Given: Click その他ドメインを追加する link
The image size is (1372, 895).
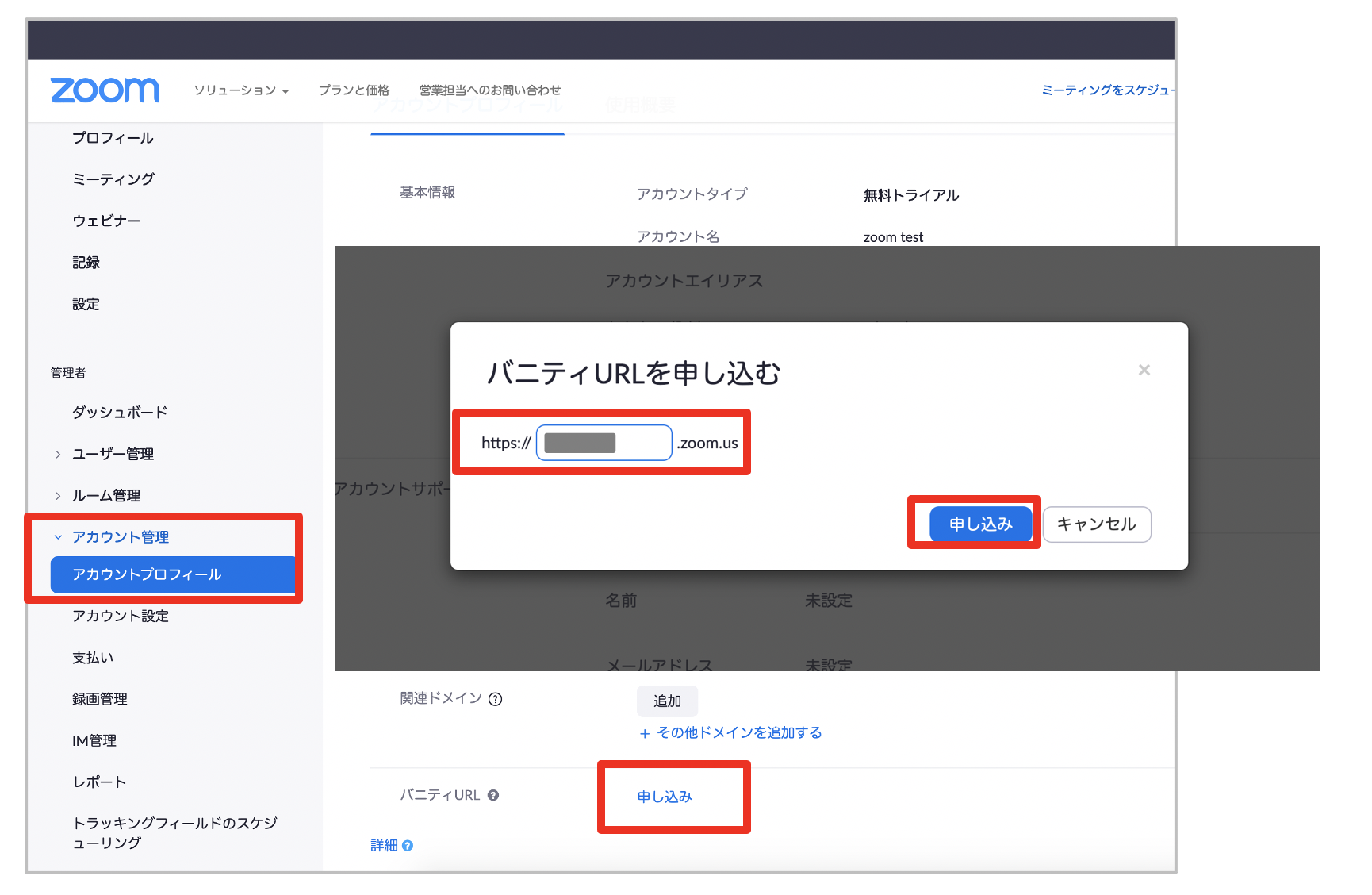Looking at the screenshot, I should point(730,732).
